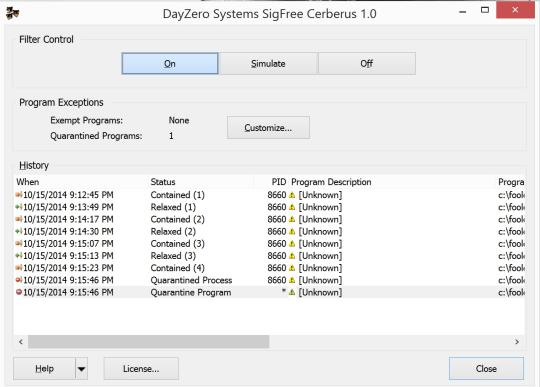This screenshot has height=387, width=540.
Task: Click the relaxed arrow icon beside 9:15:13 PM
Action: point(19,256)
